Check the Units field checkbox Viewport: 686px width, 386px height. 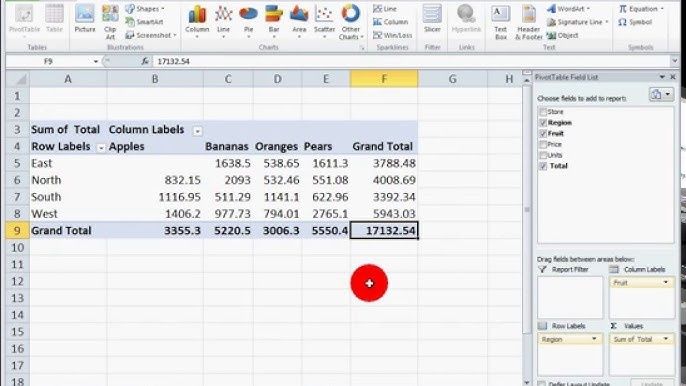tap(543, 155)
